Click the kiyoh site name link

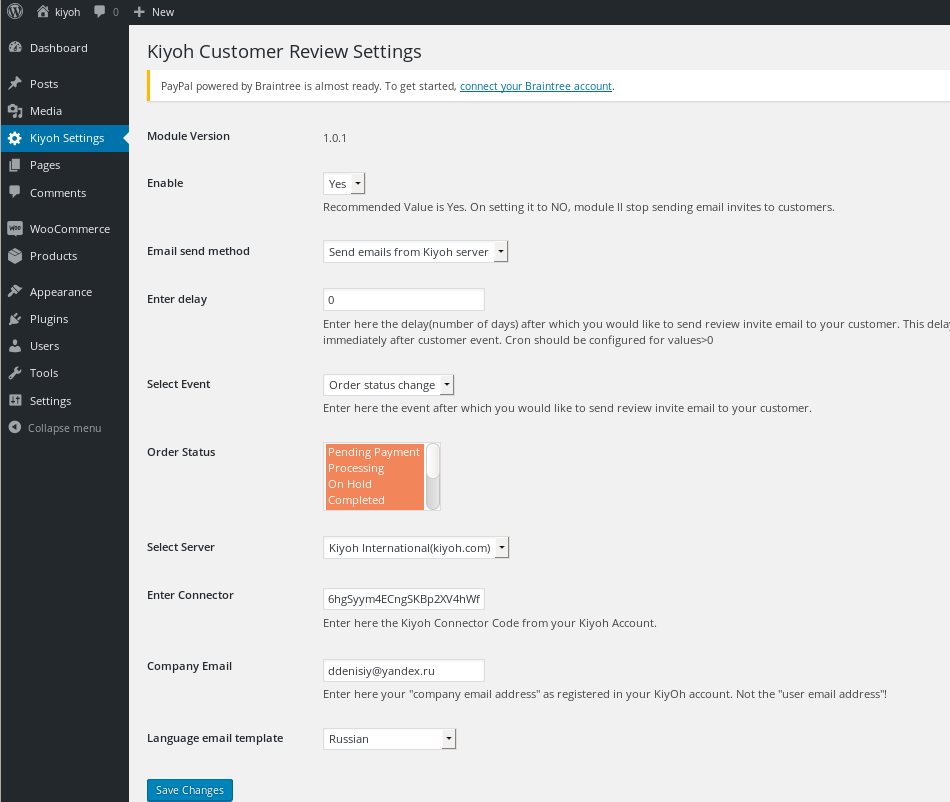pos(67,12)
